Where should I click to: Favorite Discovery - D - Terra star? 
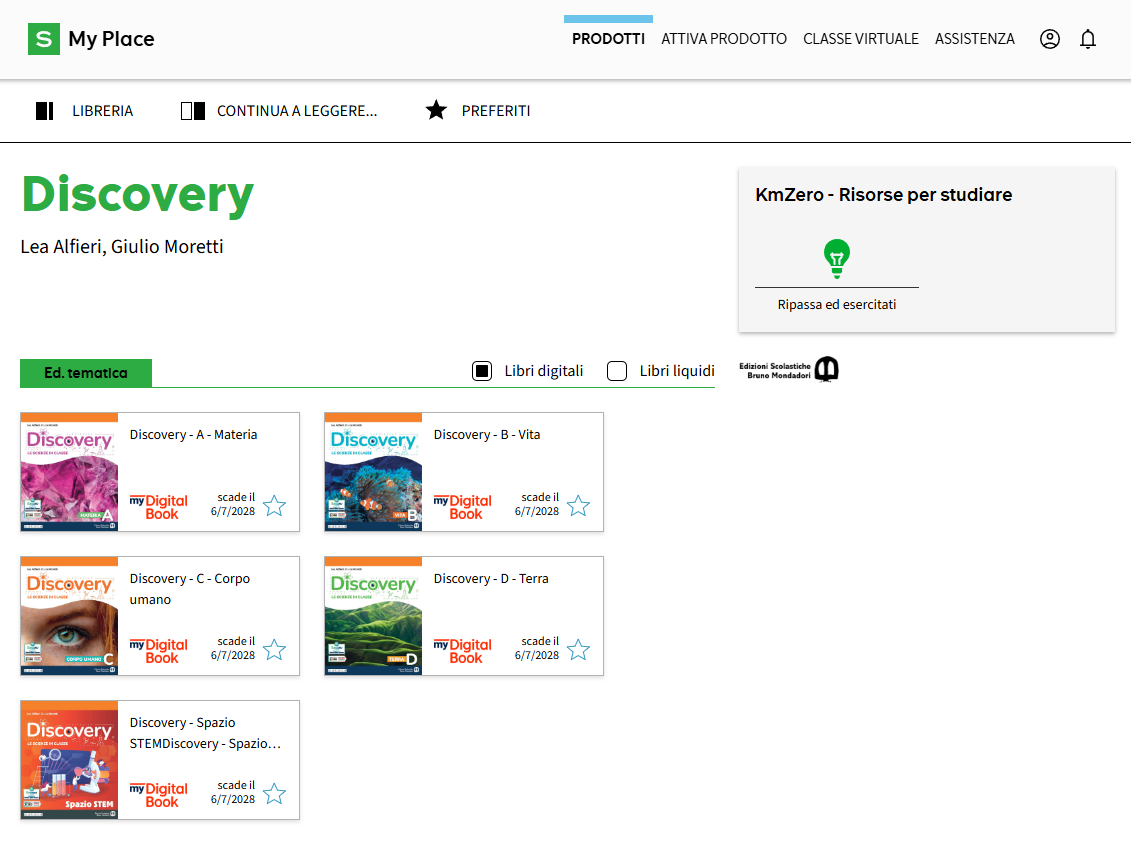coord(578,650)
